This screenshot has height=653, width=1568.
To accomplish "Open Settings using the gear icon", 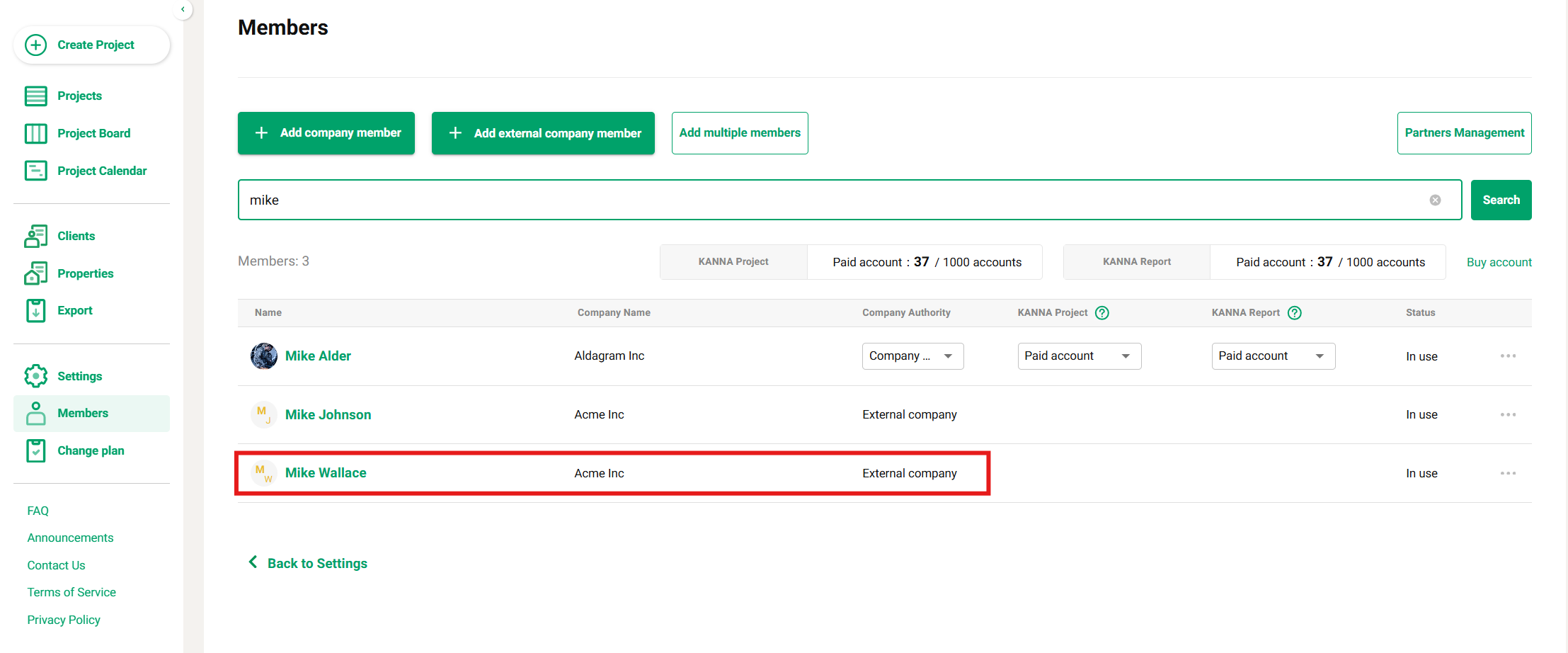I will pyautogui.click(x=35, y=376).
